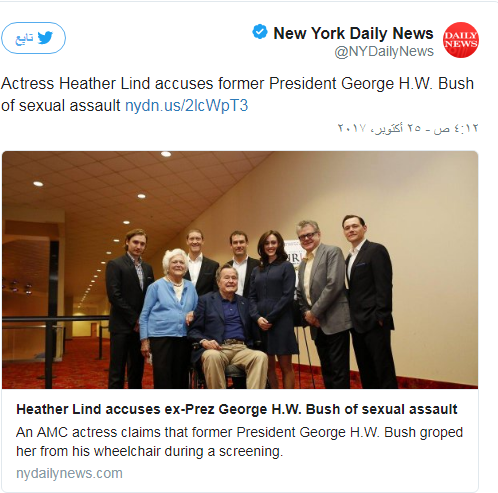Open the New York Daily News profile name
The height and width of the screenshot is (493, 498).
[x=353, y=33]
